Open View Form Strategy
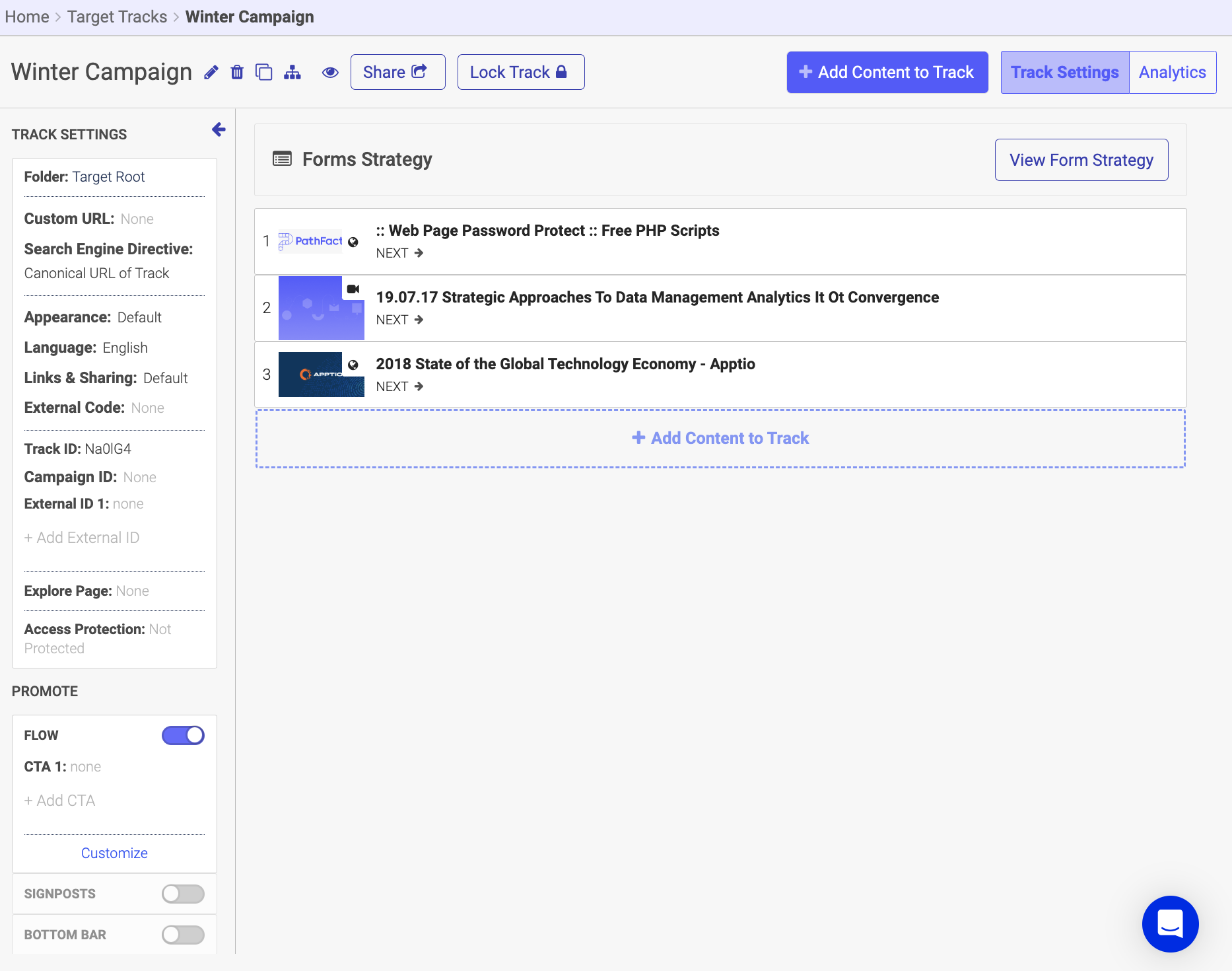This screenshot has width=1232, height=971. [x=1081, y=160]
